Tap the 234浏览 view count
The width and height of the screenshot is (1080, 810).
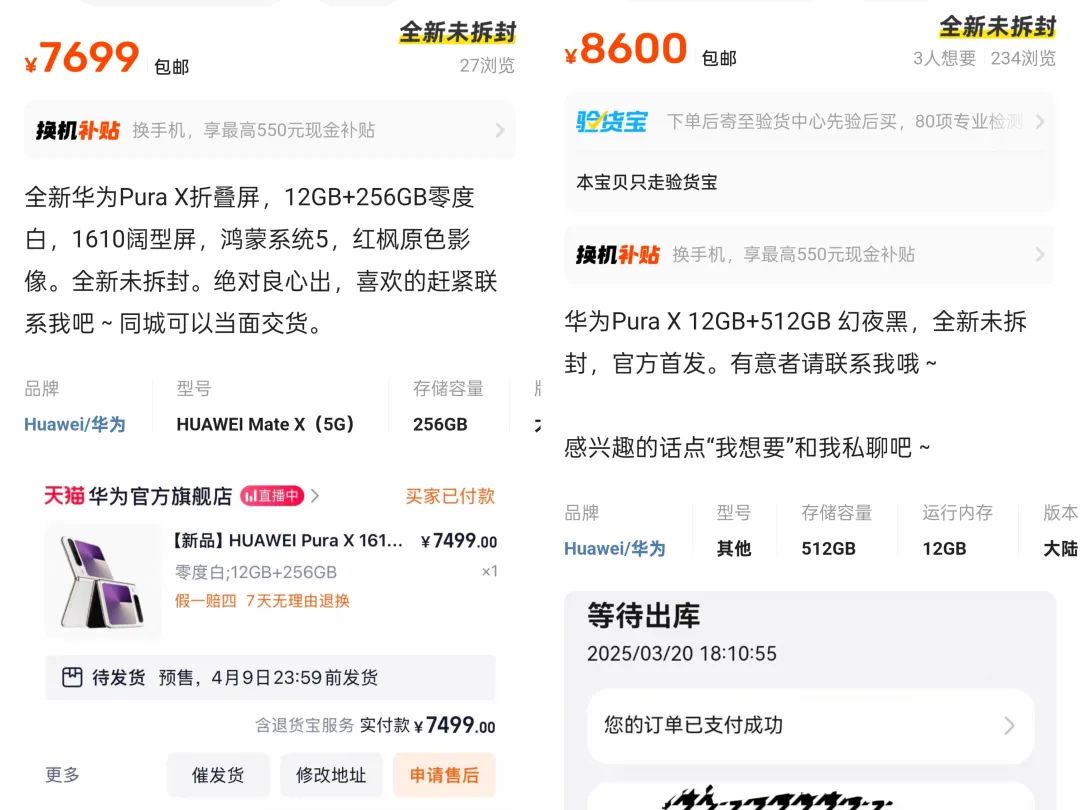tap(1023, 59)
